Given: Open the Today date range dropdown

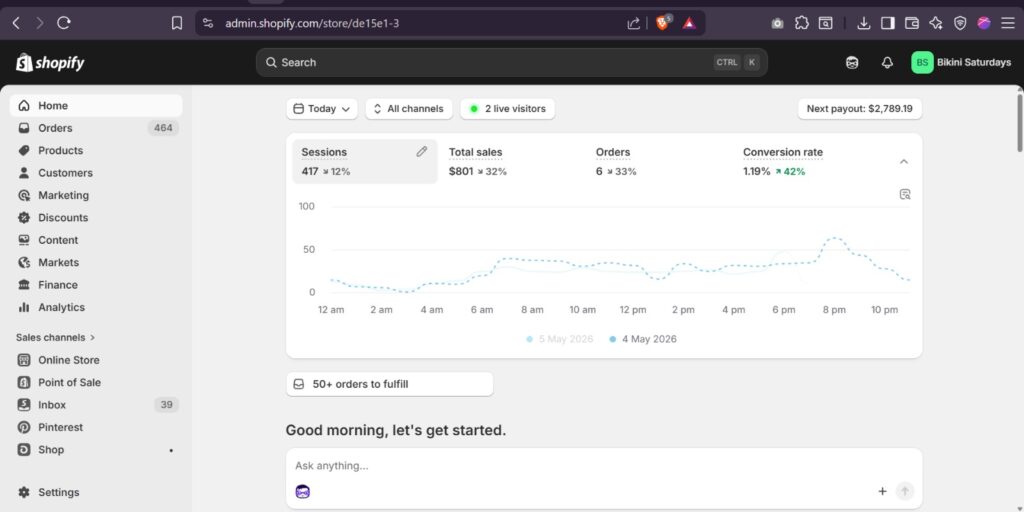Looking at the screenshot, I should point(322,109).
